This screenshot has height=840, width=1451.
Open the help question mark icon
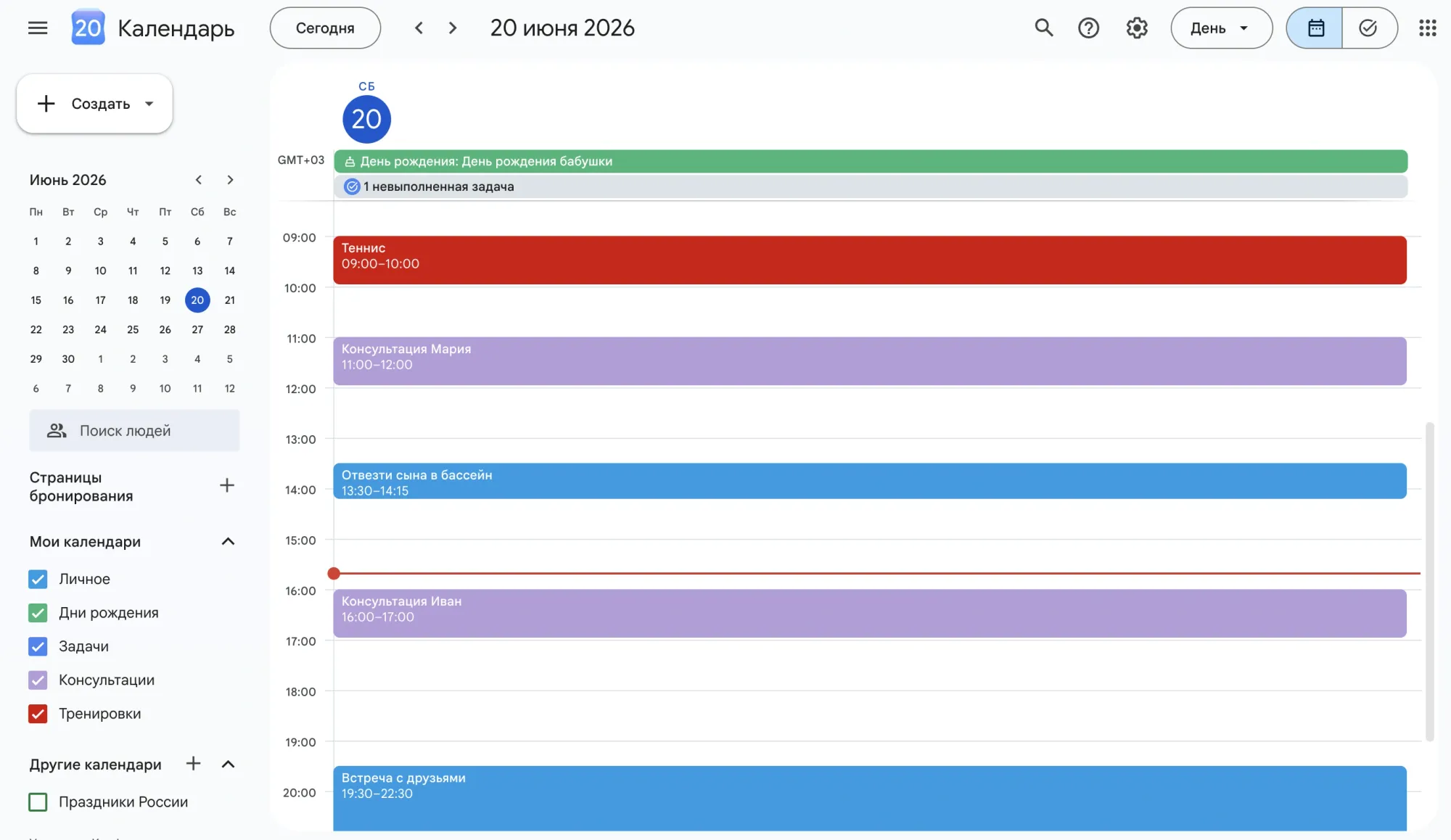click(1088, 28)
